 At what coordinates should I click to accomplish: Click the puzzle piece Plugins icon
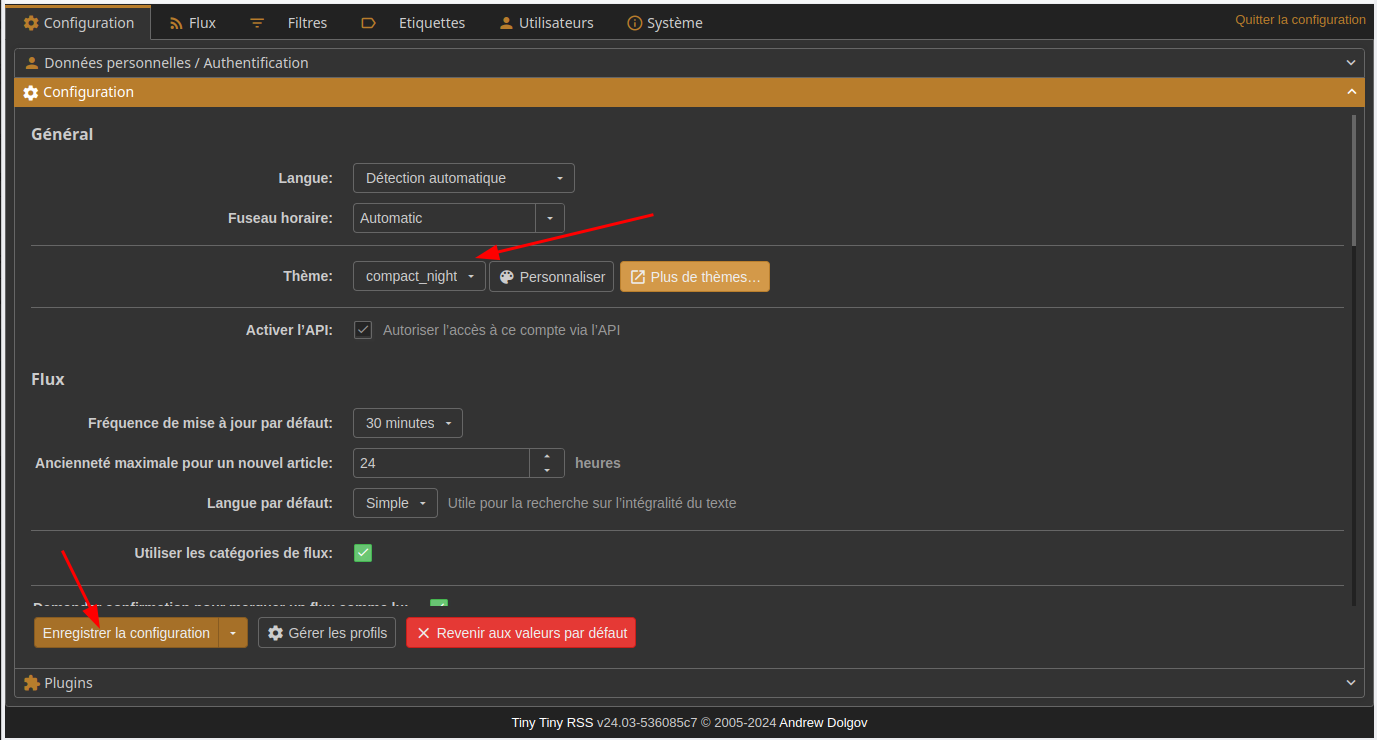coord(31,683)
